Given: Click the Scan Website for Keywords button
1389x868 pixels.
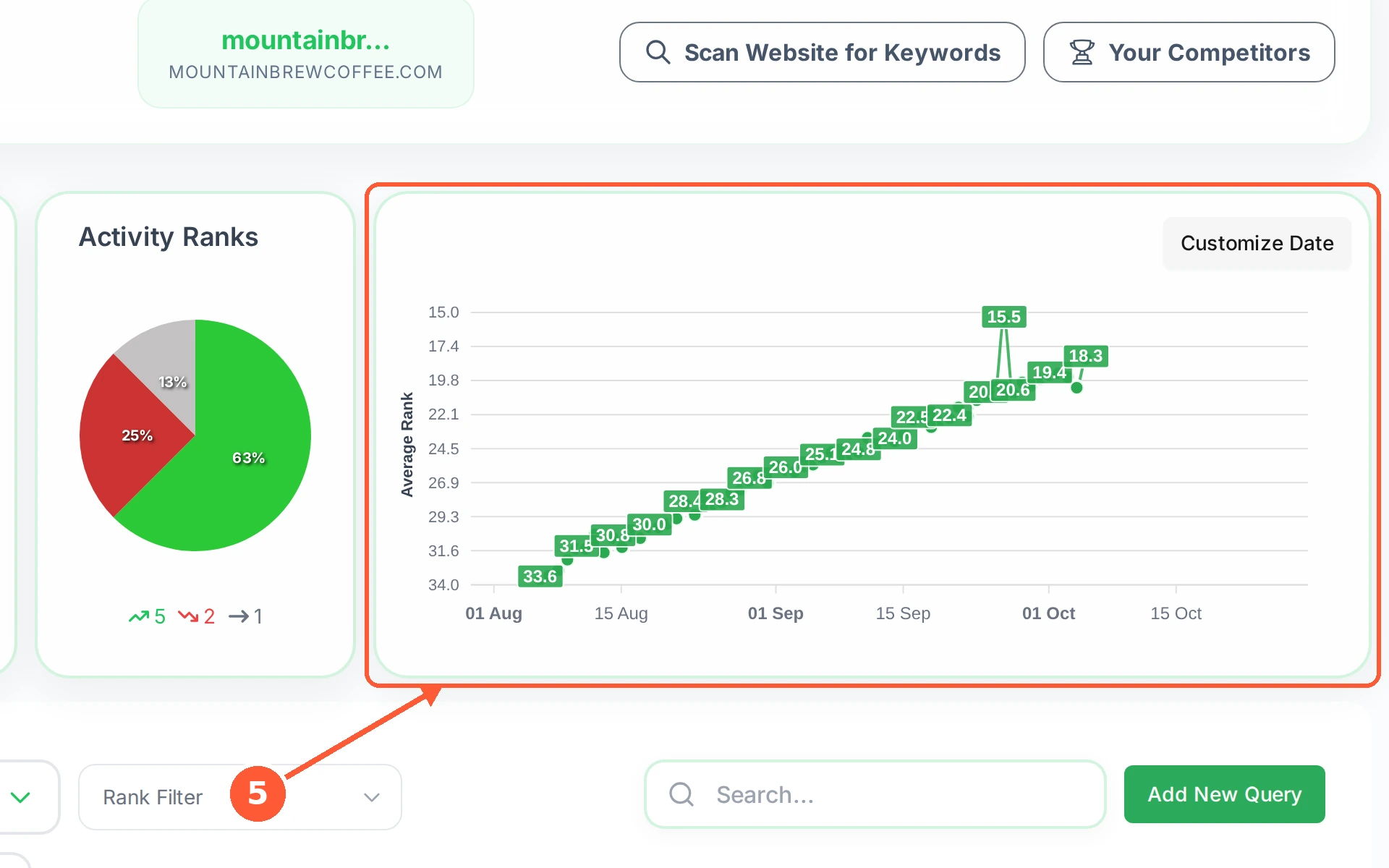Looking at the screenshot, I should [822, 52].
